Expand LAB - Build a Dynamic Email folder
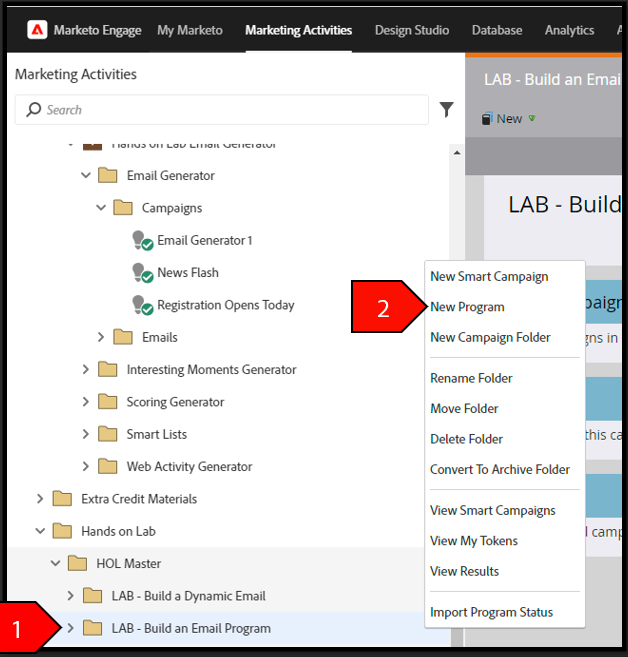This screenshot has height=657, width=628. pyautogui.click(x=70, y=596)
